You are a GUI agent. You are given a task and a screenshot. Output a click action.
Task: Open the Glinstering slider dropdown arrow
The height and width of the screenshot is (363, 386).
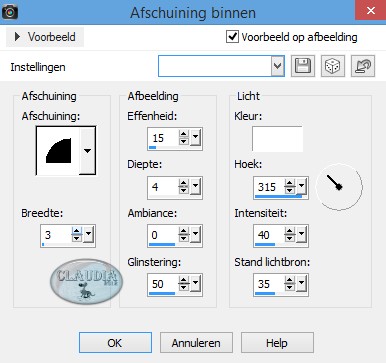point(196,283)
